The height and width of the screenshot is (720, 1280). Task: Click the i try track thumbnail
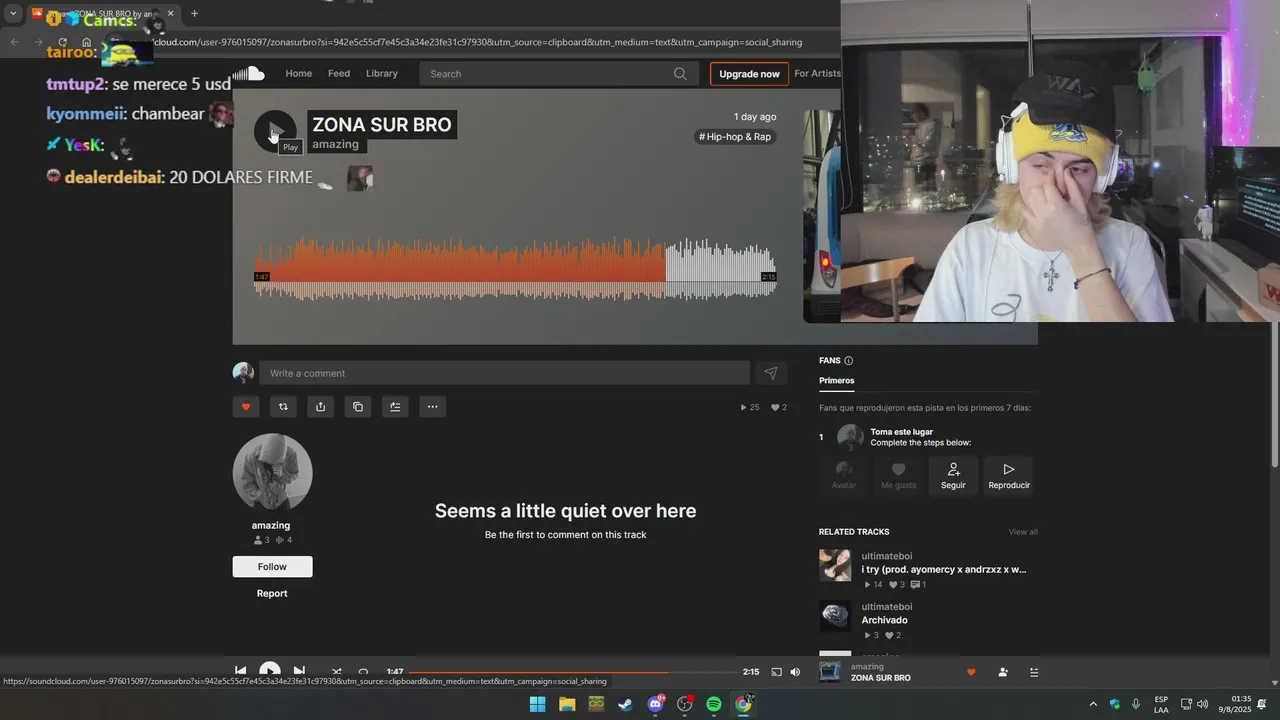pos(835,566)
